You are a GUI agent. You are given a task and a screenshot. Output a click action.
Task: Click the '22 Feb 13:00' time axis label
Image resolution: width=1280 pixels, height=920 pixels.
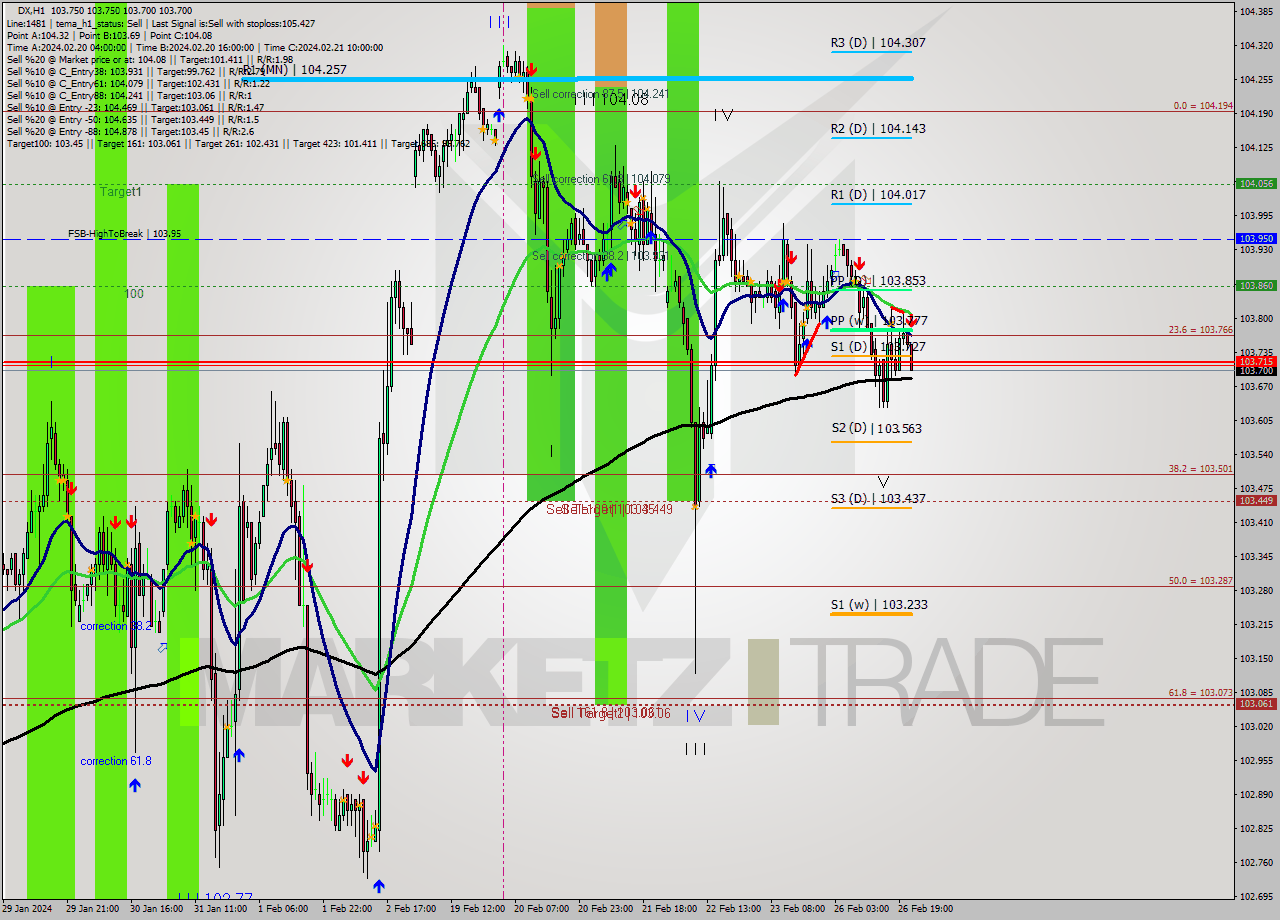[733, 909]
